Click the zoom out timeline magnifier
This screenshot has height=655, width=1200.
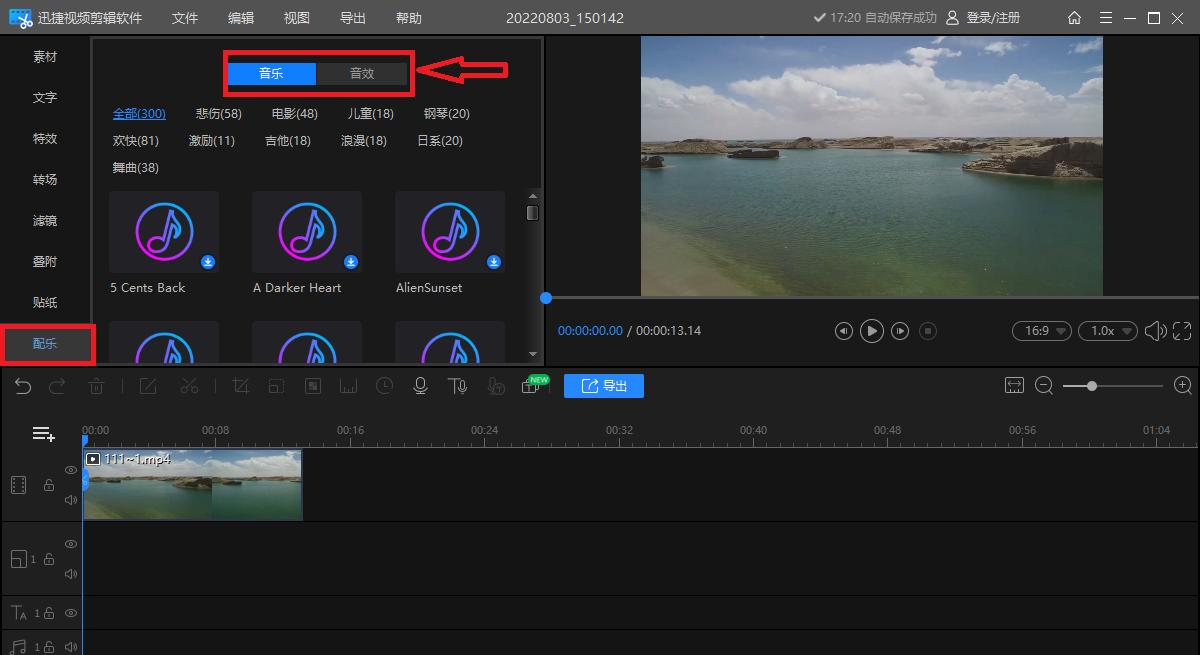(x=1044, y=386)
